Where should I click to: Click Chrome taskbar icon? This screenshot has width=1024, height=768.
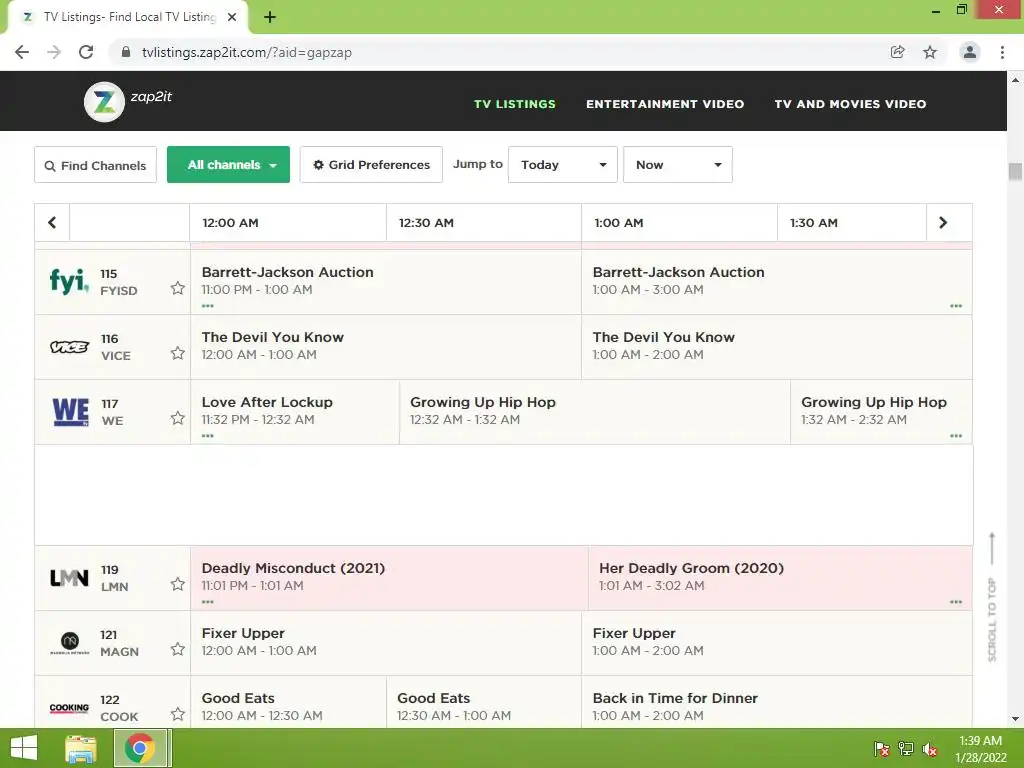tap(139, 748)
